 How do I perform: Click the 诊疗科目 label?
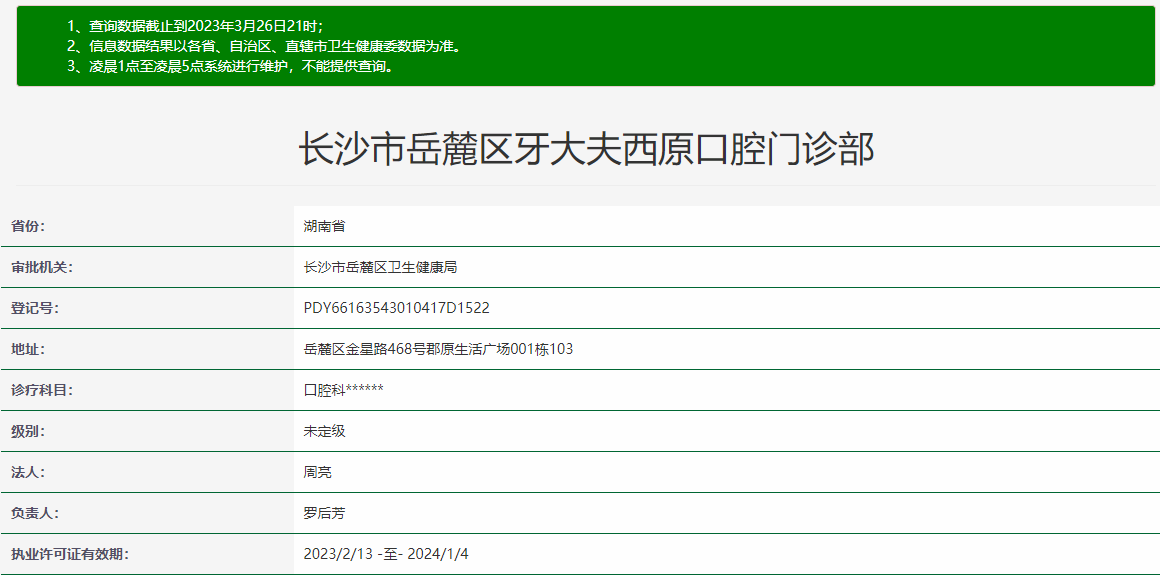click(41, 390)
